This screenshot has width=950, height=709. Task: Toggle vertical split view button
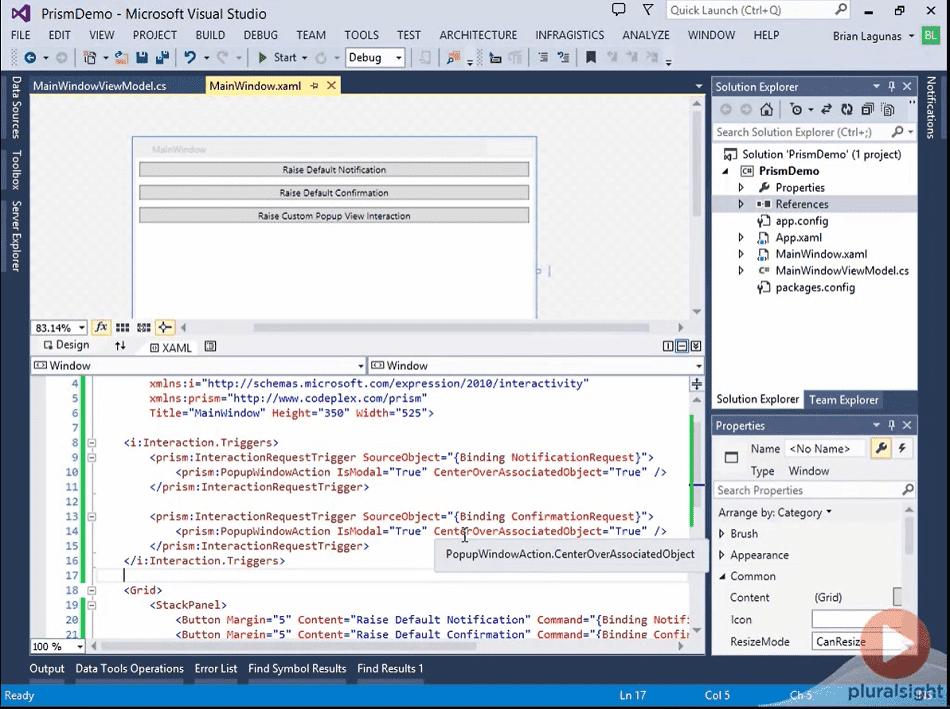[x=668, y=346]
